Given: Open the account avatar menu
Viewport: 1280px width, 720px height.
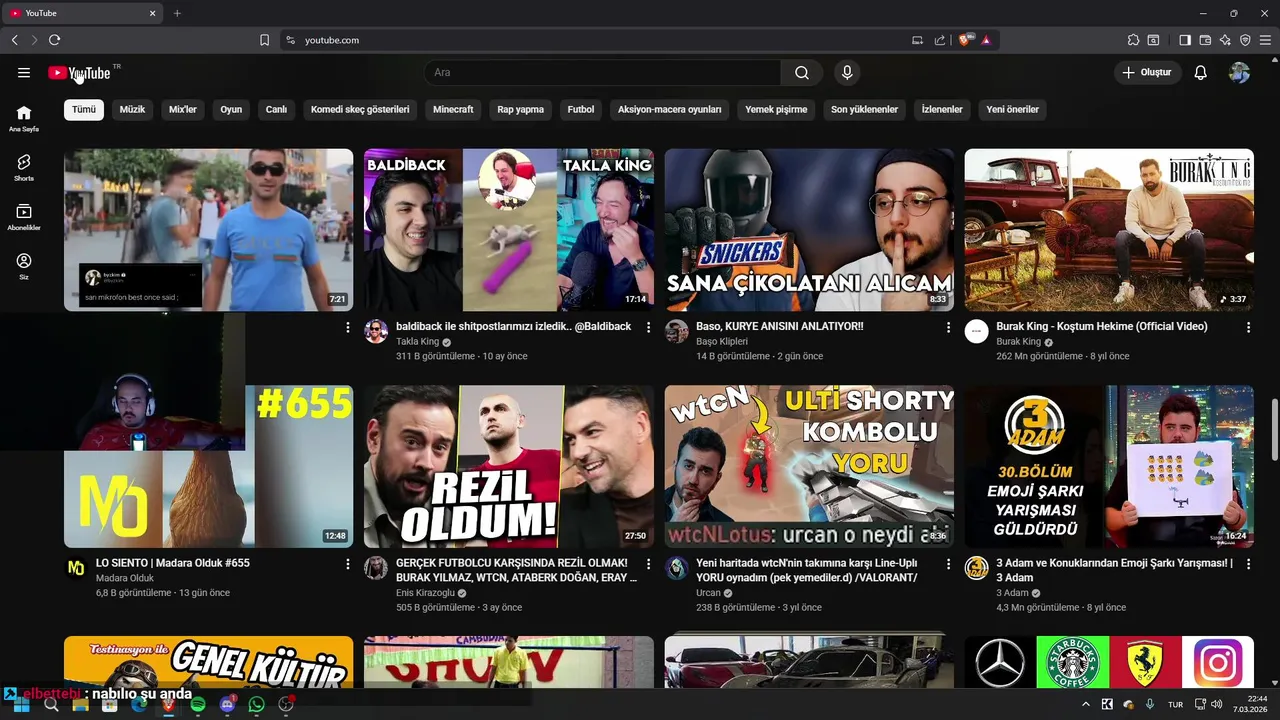Looking at the screenshot, I should click(x=1240, y=73).
